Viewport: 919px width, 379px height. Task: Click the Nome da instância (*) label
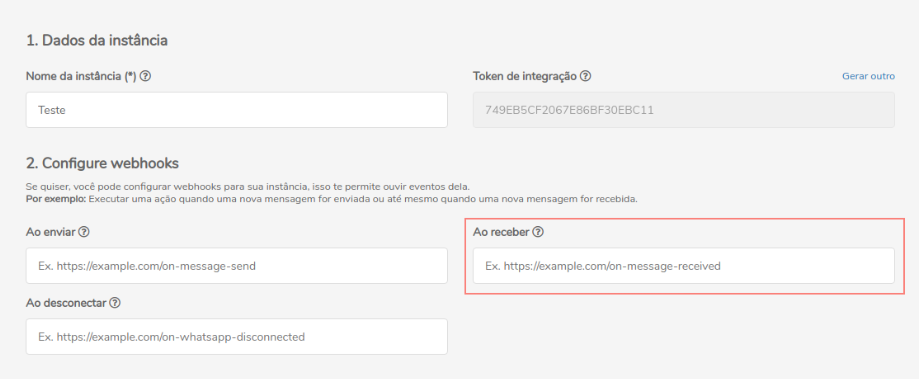81,76
